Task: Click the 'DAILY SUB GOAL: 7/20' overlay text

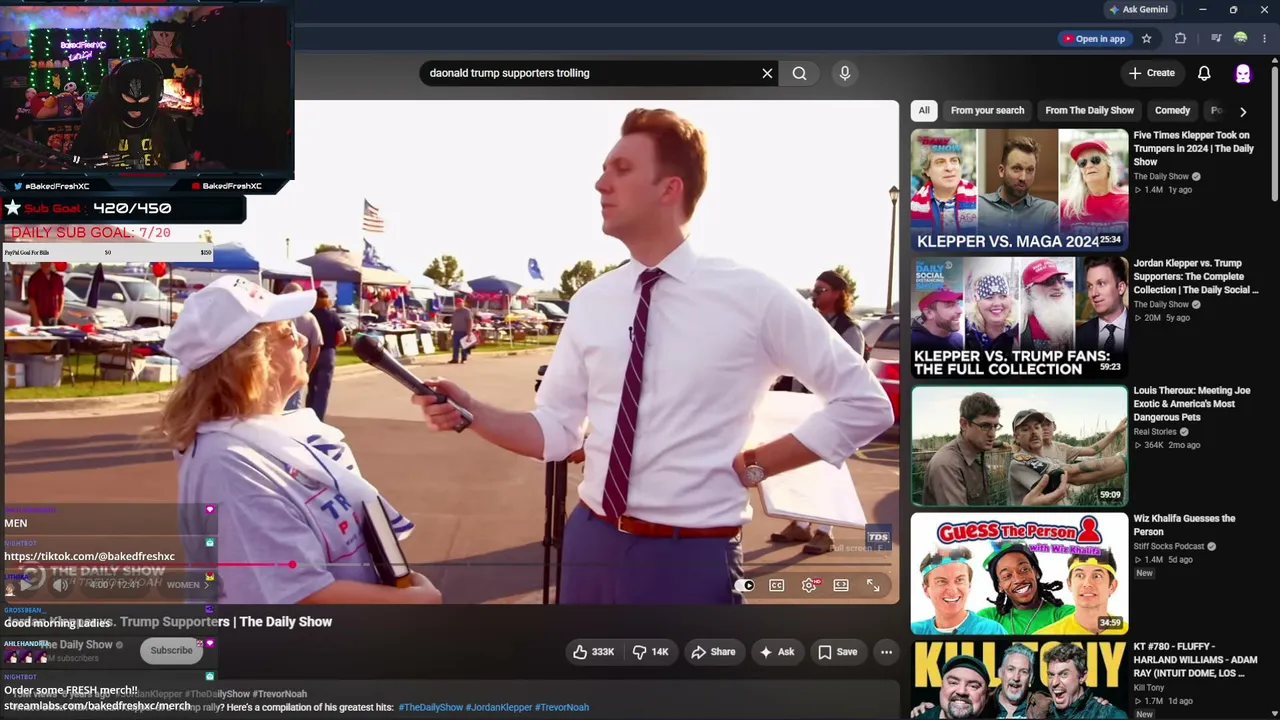Action: coord(90,232)
